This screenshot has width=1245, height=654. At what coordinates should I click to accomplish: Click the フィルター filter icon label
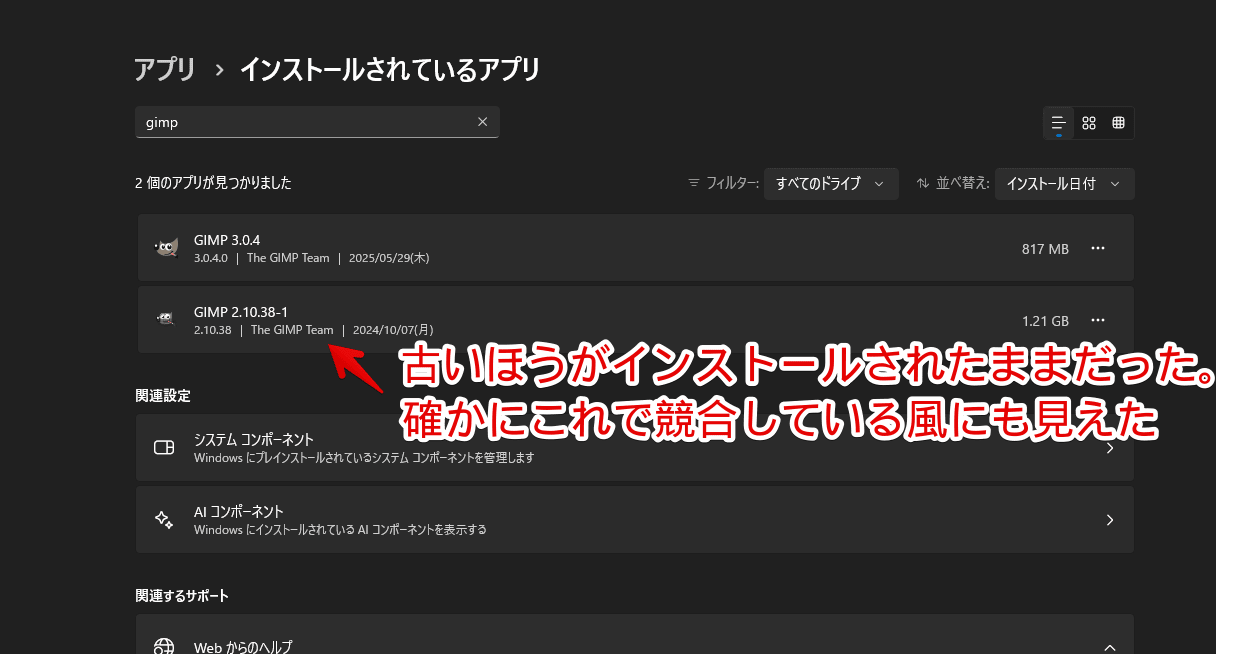point(723,184)
